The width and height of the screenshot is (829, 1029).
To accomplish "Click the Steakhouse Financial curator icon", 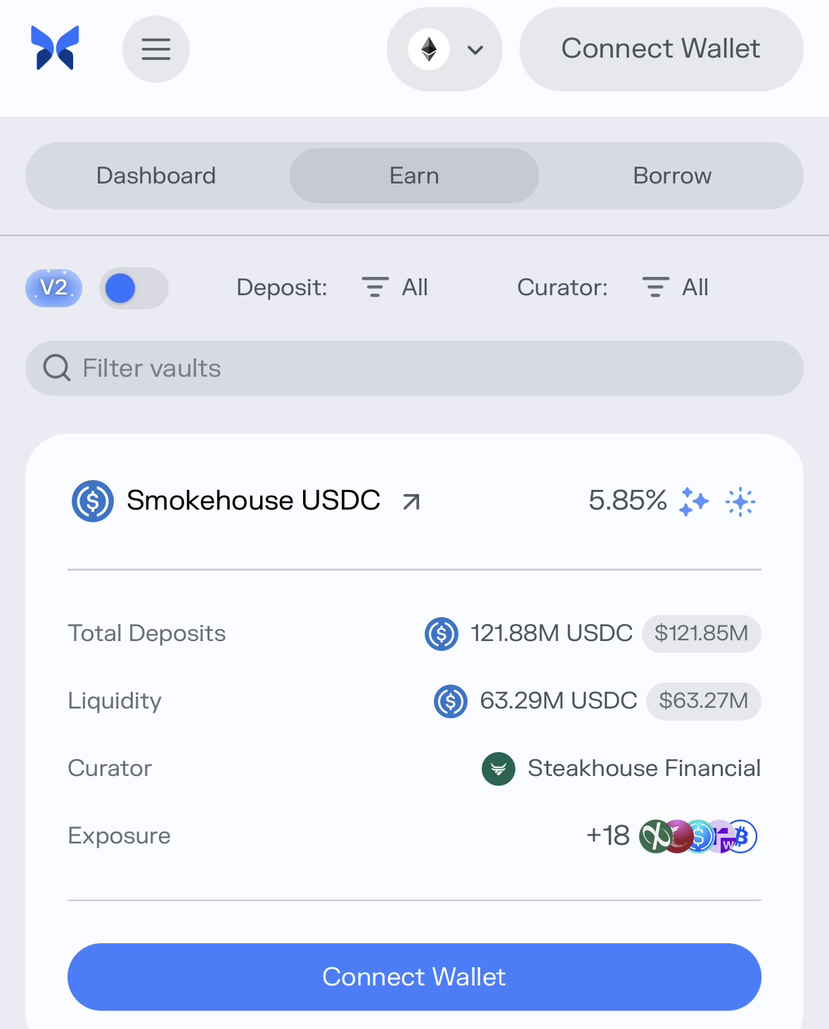I will point(498,768).
